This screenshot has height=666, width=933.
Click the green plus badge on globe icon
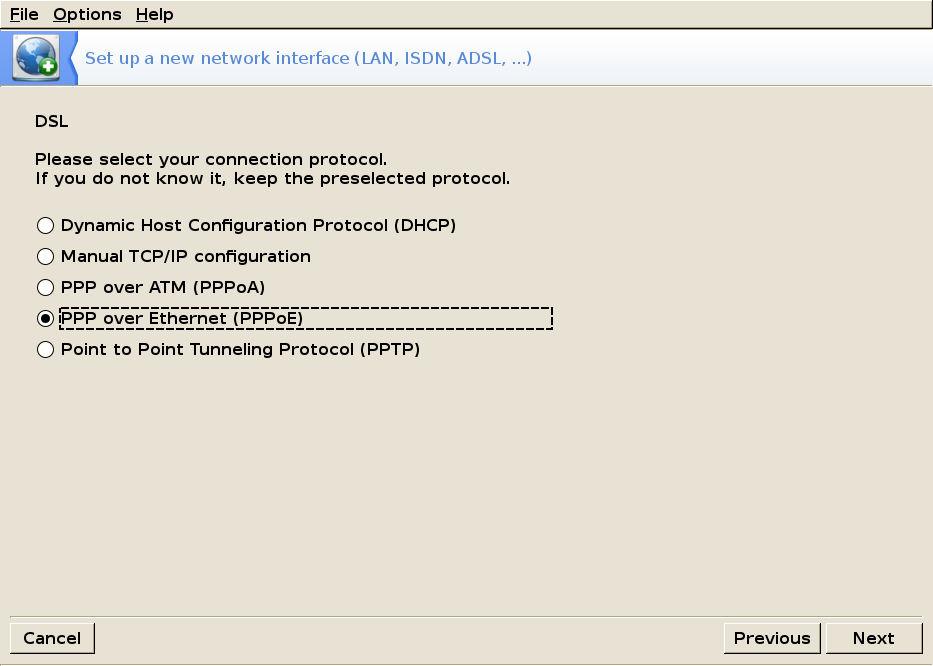[x=48, y=67]
